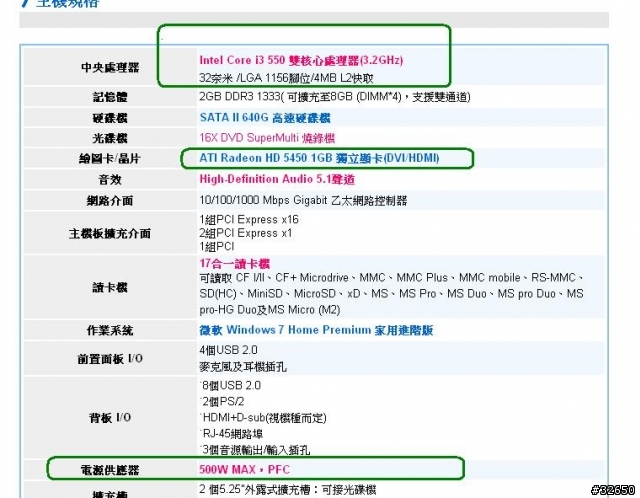Click the 2個5.25"外露式擴充槽 line
The width and height of the screenshot is (640, 498).
pyautogui.click(x=287, y=489)
